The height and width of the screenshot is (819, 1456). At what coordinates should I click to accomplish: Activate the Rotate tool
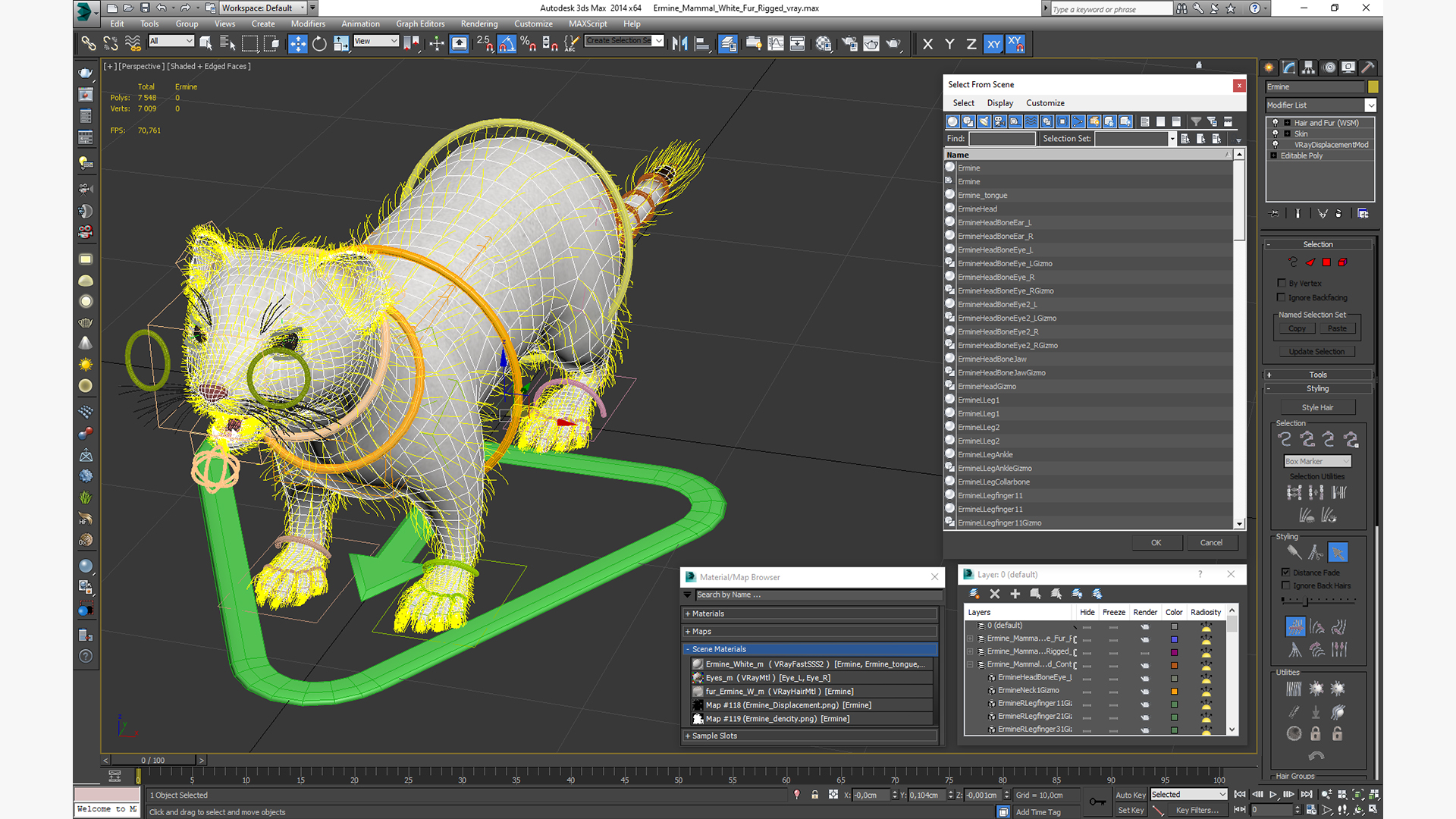point(319,44)
